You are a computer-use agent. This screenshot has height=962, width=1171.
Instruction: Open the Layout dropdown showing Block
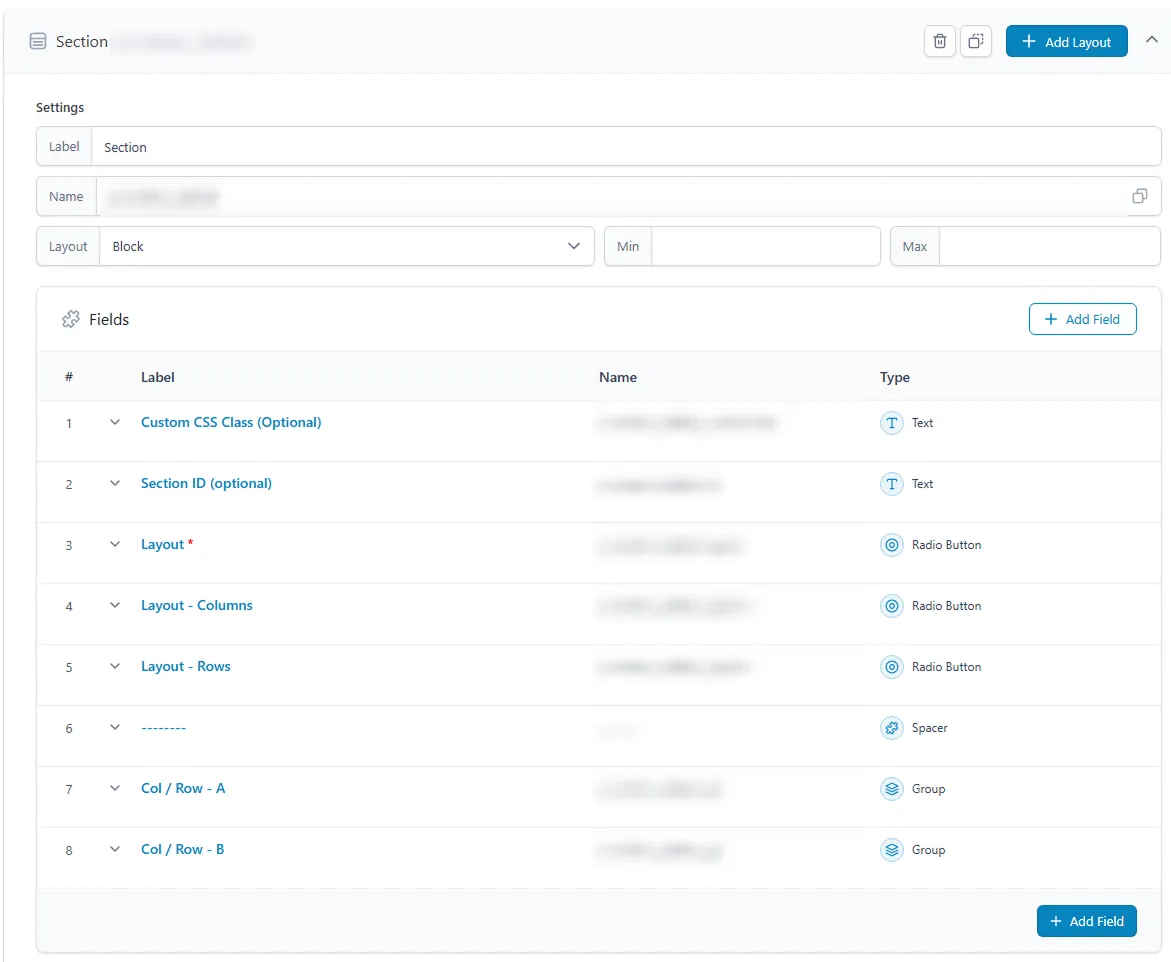[347, 246]
